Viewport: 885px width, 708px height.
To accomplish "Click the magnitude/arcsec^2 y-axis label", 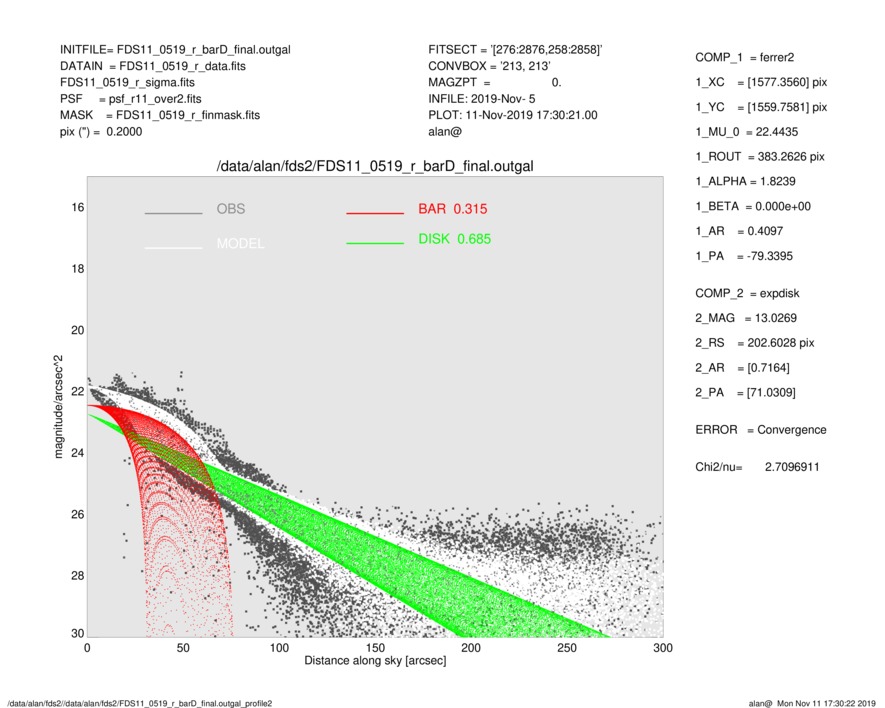I will coord(59,405).
